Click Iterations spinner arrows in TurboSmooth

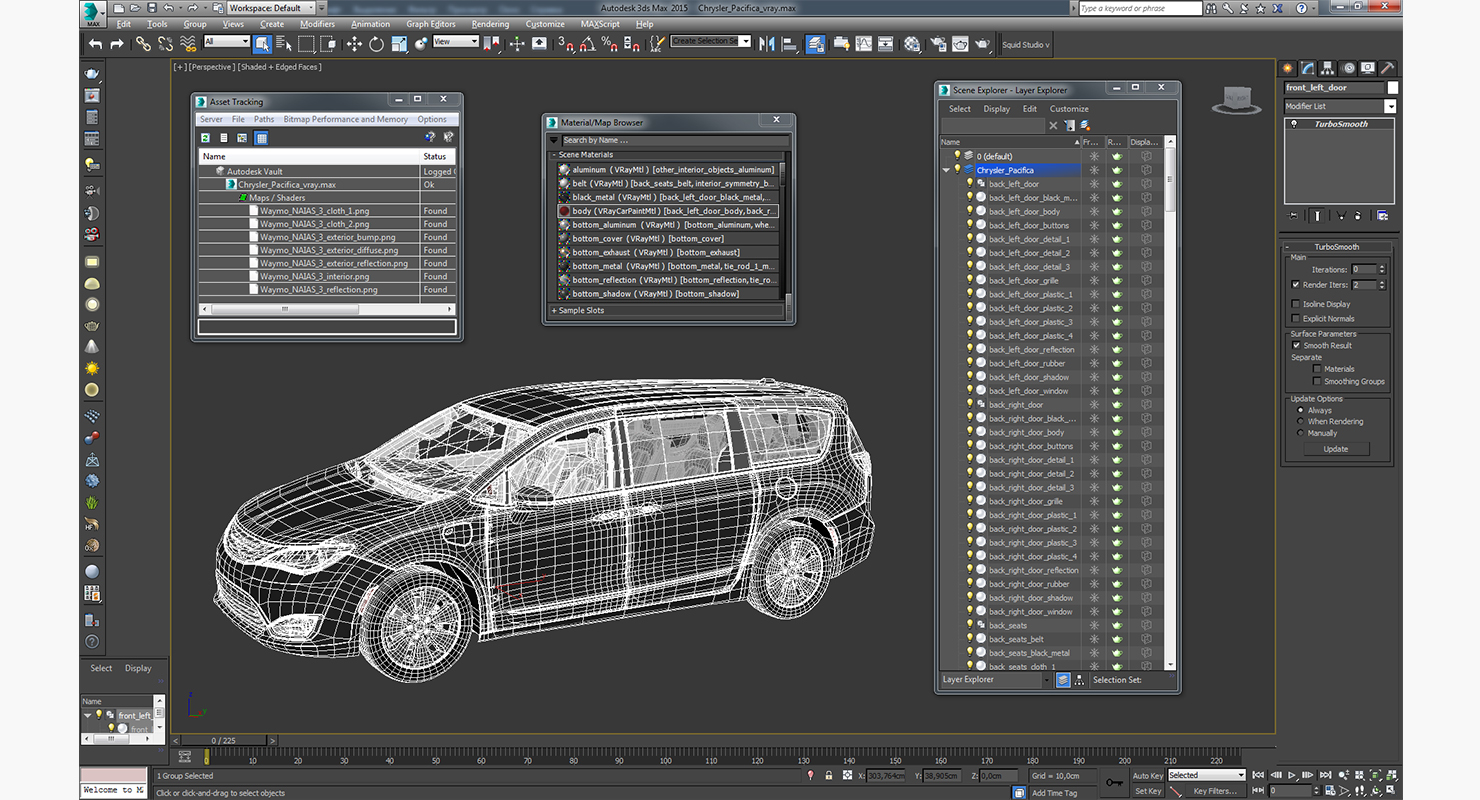[x=1383, y=269]
